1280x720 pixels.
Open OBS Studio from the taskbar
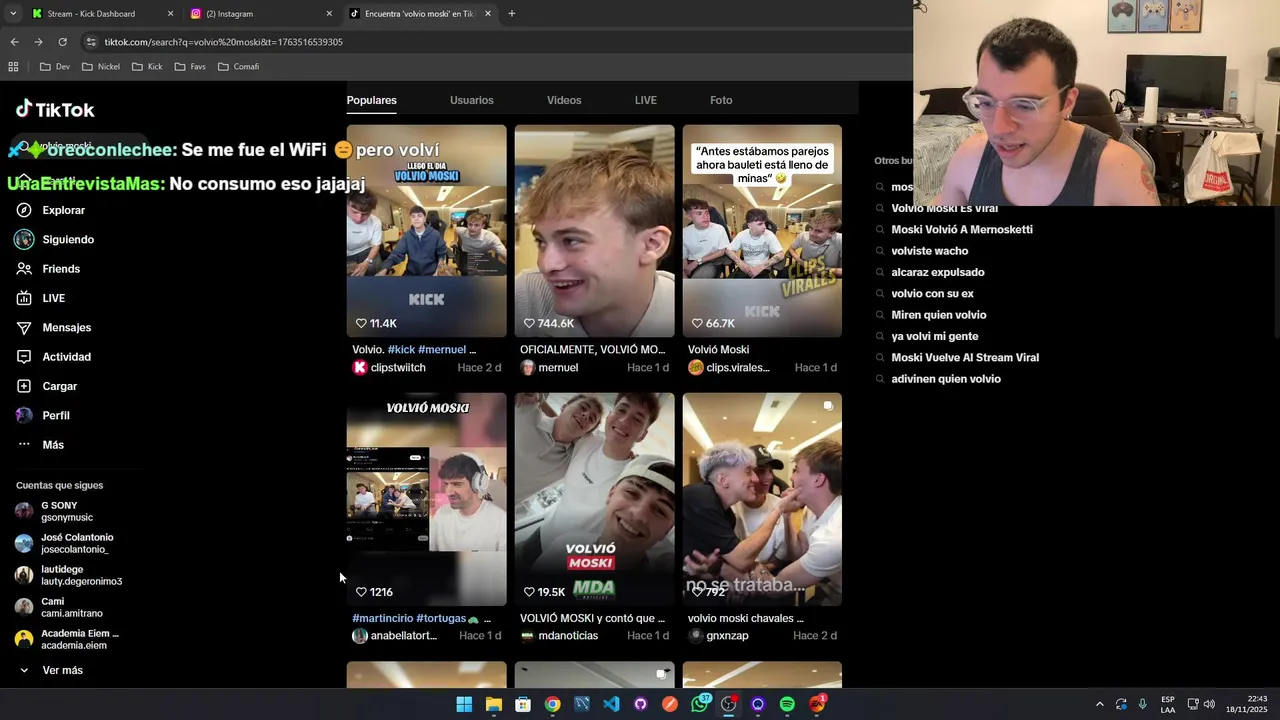pos(729,704)
